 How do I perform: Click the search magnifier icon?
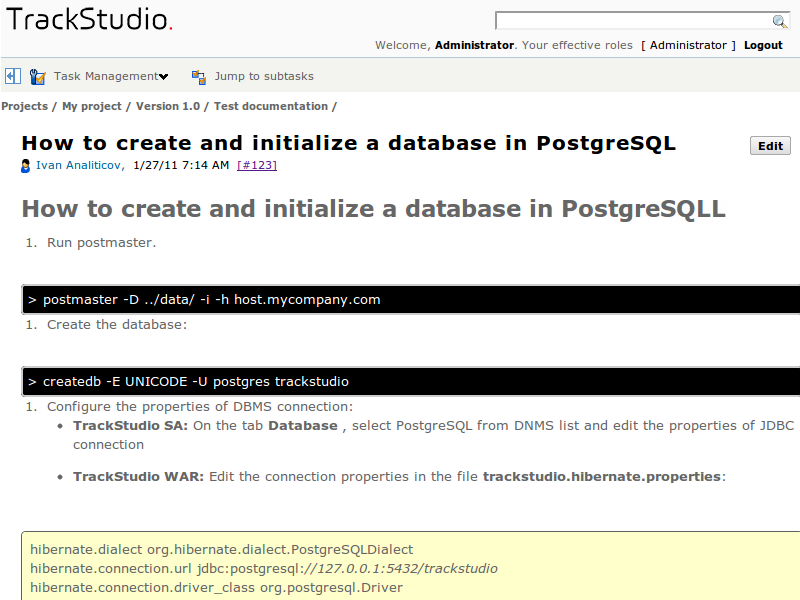coord(779,21)
